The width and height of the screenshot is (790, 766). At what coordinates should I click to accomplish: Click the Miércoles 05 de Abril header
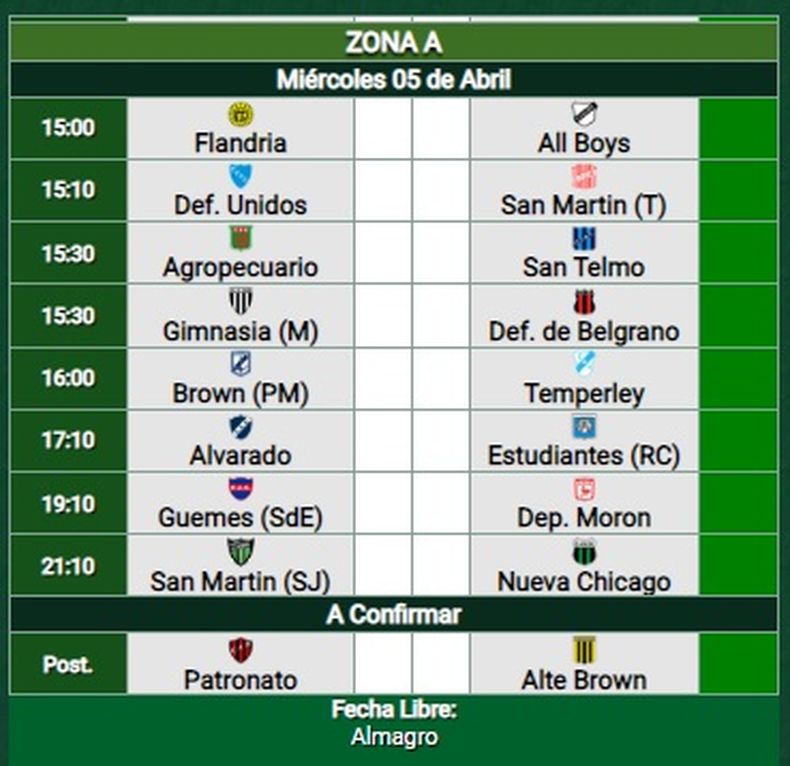pyautogui.click(x=393, y=80)
